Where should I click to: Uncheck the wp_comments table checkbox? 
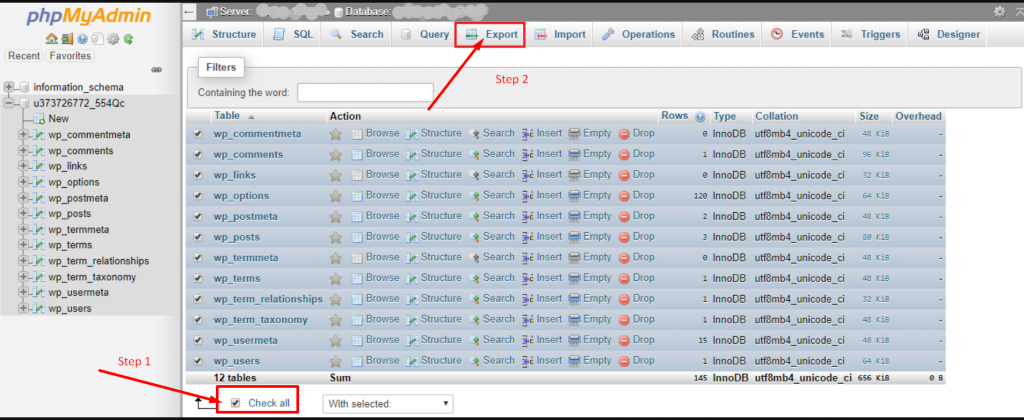[197, 155]
